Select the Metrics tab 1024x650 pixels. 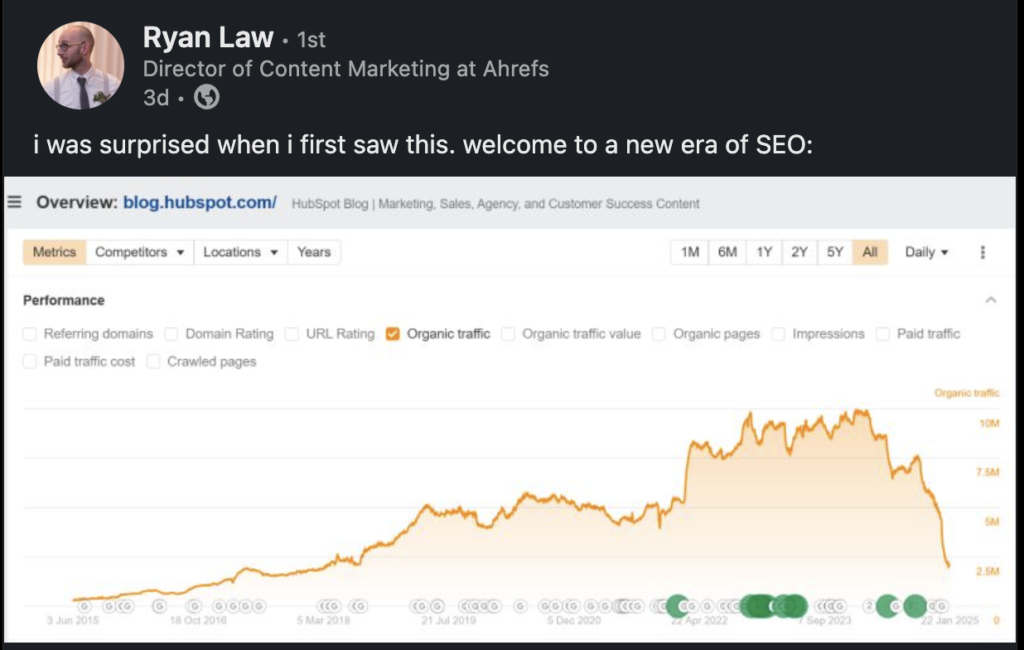click(54, 252)
